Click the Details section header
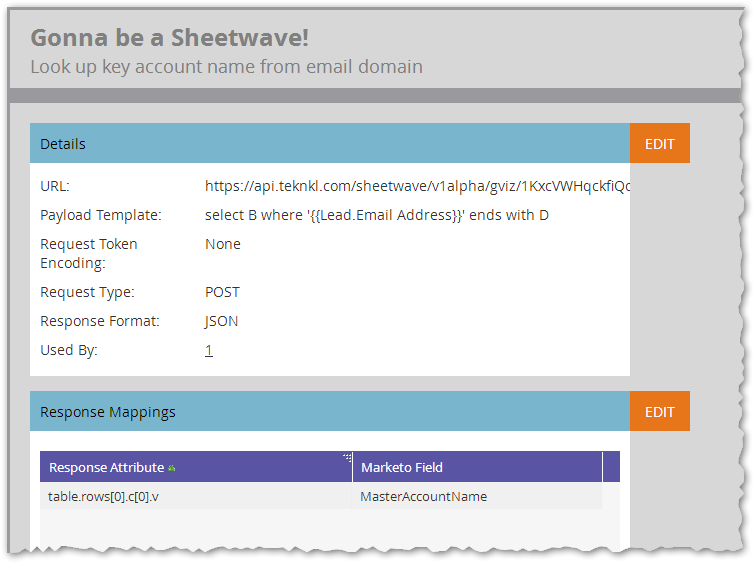 (330, 143)
